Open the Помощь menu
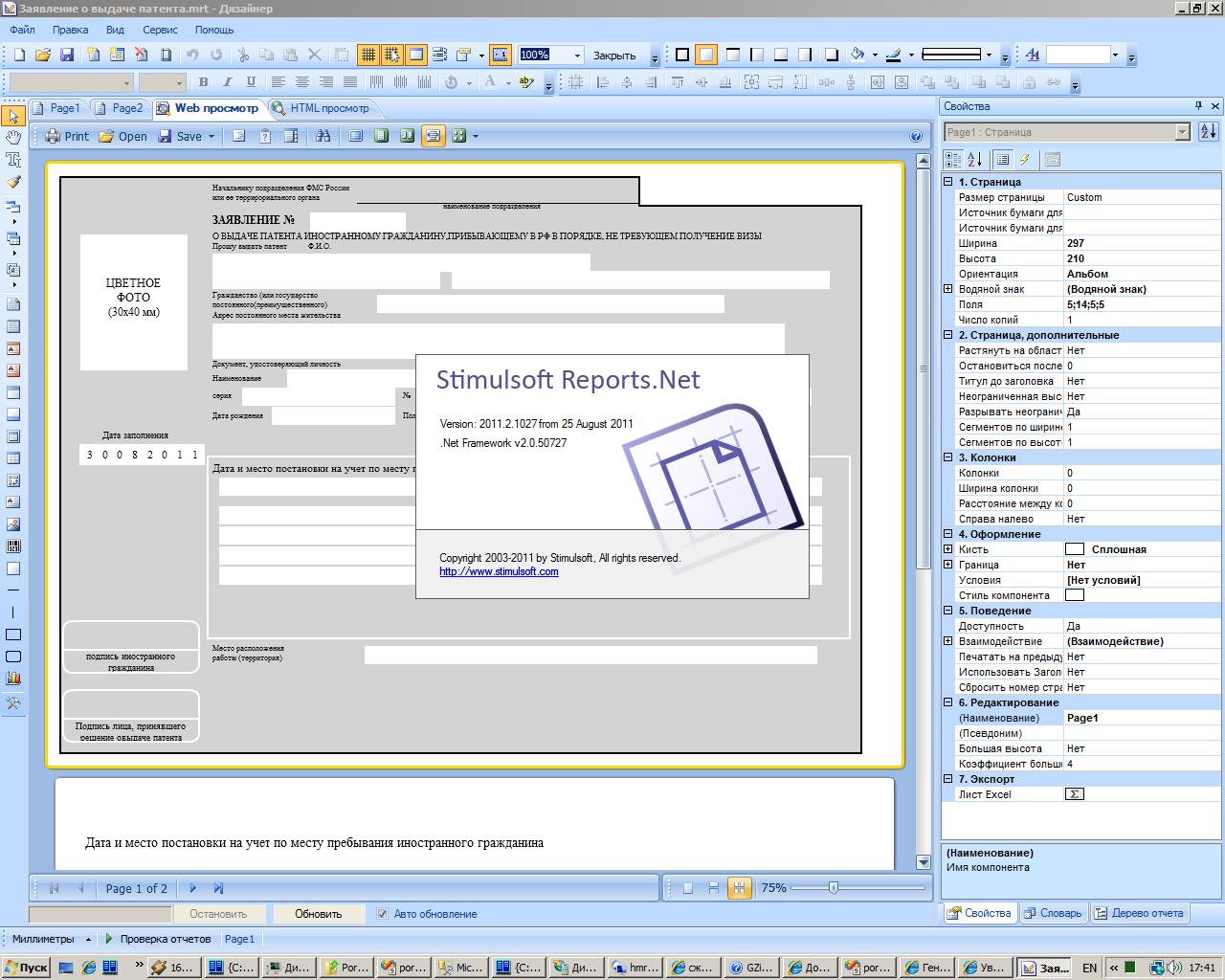The width and height of the screenshot is (1225, 980). point(214,30)
